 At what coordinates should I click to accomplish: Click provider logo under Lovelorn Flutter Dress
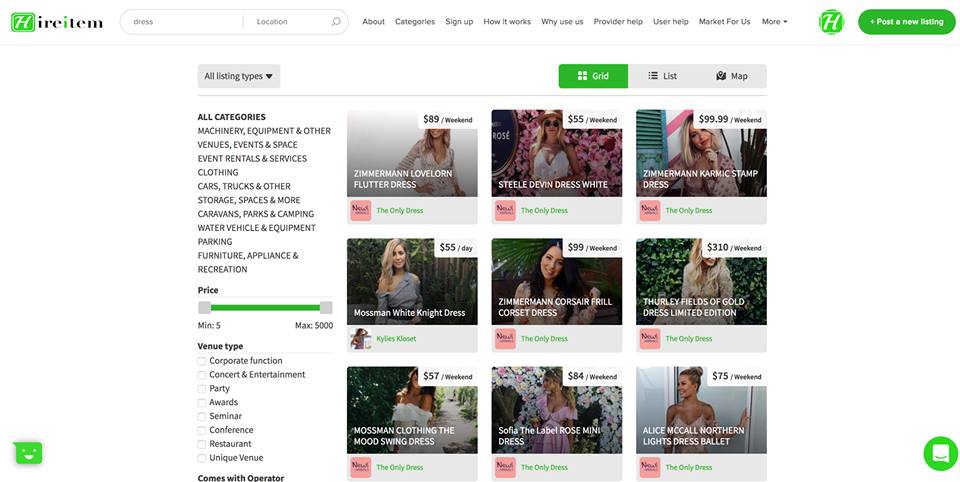[x=361, y=210]
